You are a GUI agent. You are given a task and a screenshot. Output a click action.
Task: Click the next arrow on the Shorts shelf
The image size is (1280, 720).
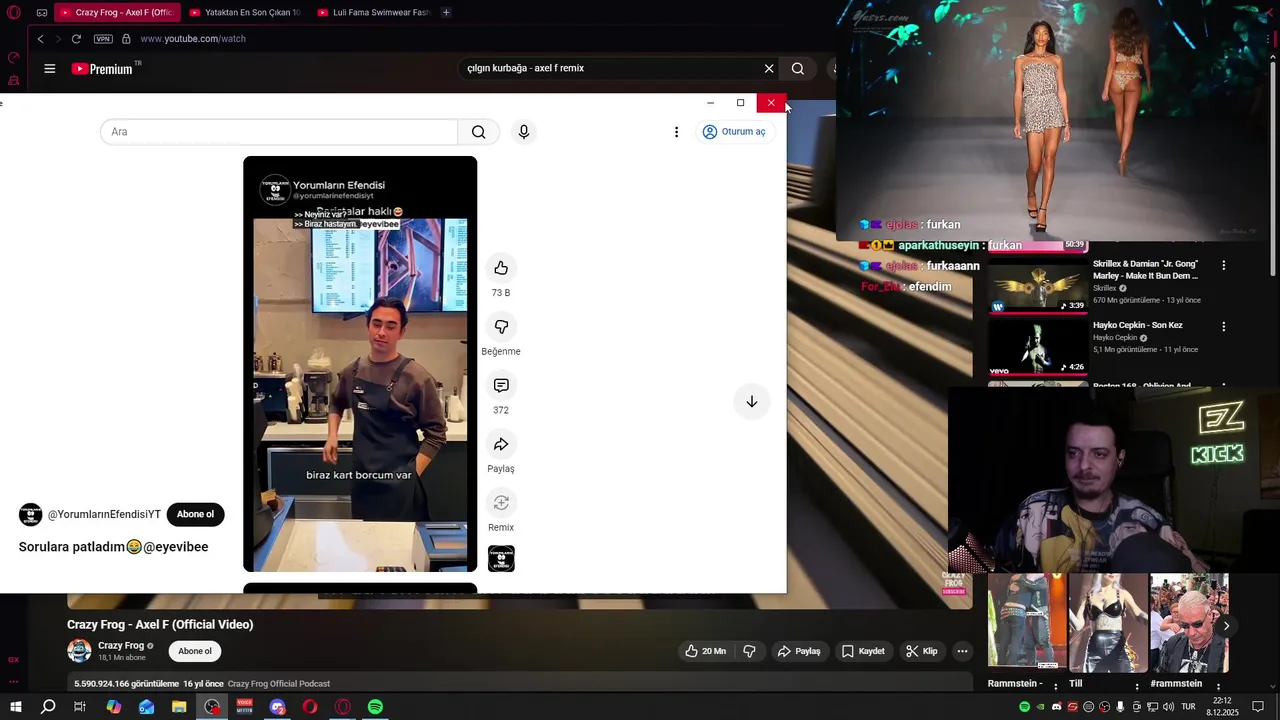[x=1226, y=626]
